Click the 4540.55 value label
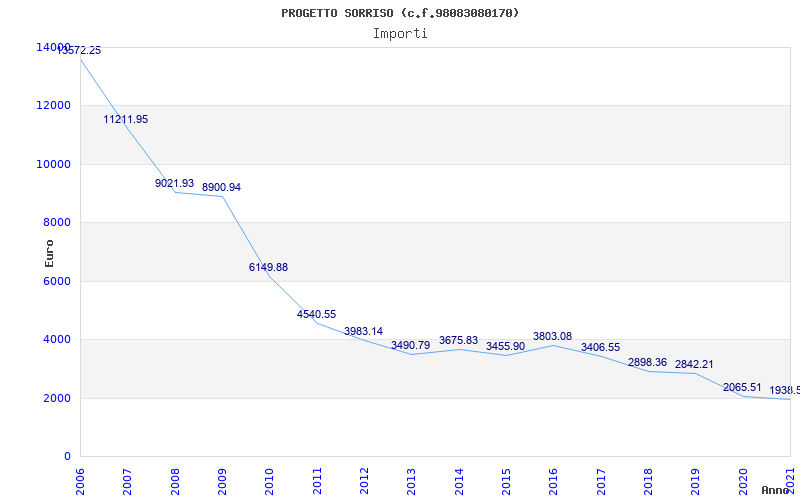 (x=316, y=314)
